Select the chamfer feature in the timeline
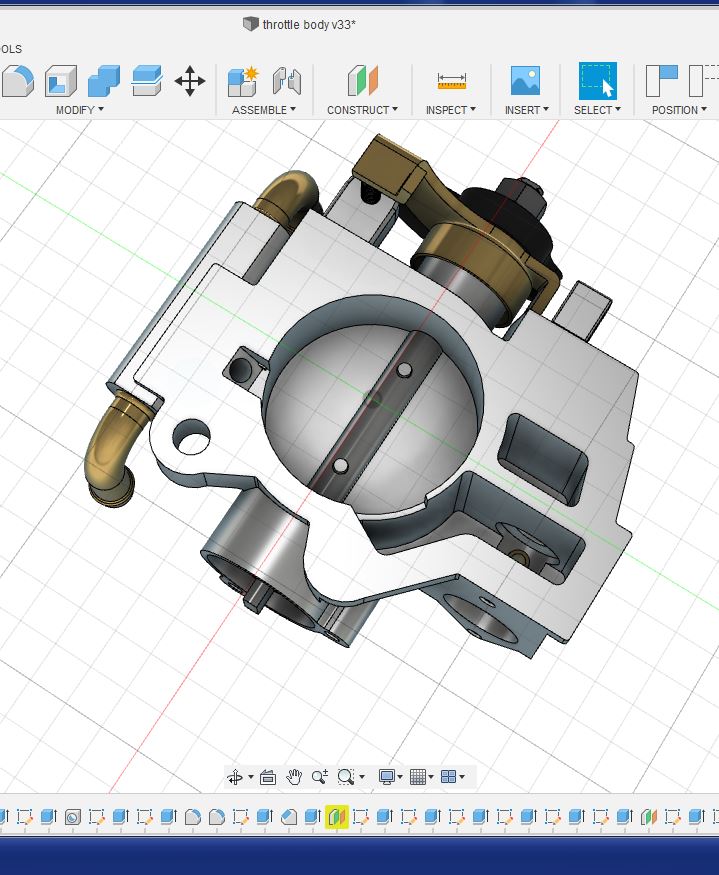Image resolution: width=719 pixels, height=875 pixels. tap(289, 817)
